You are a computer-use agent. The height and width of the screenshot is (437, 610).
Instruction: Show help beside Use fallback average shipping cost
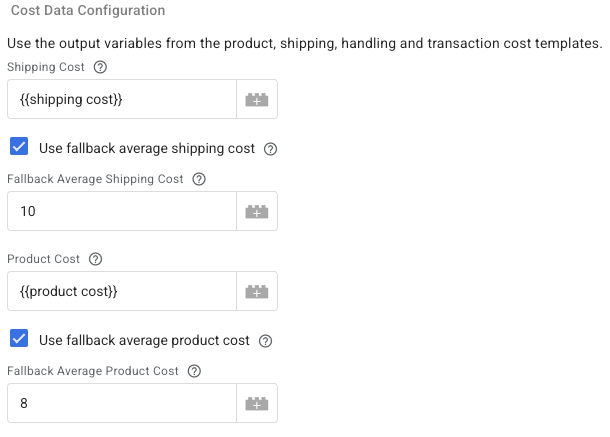[270, 149]
